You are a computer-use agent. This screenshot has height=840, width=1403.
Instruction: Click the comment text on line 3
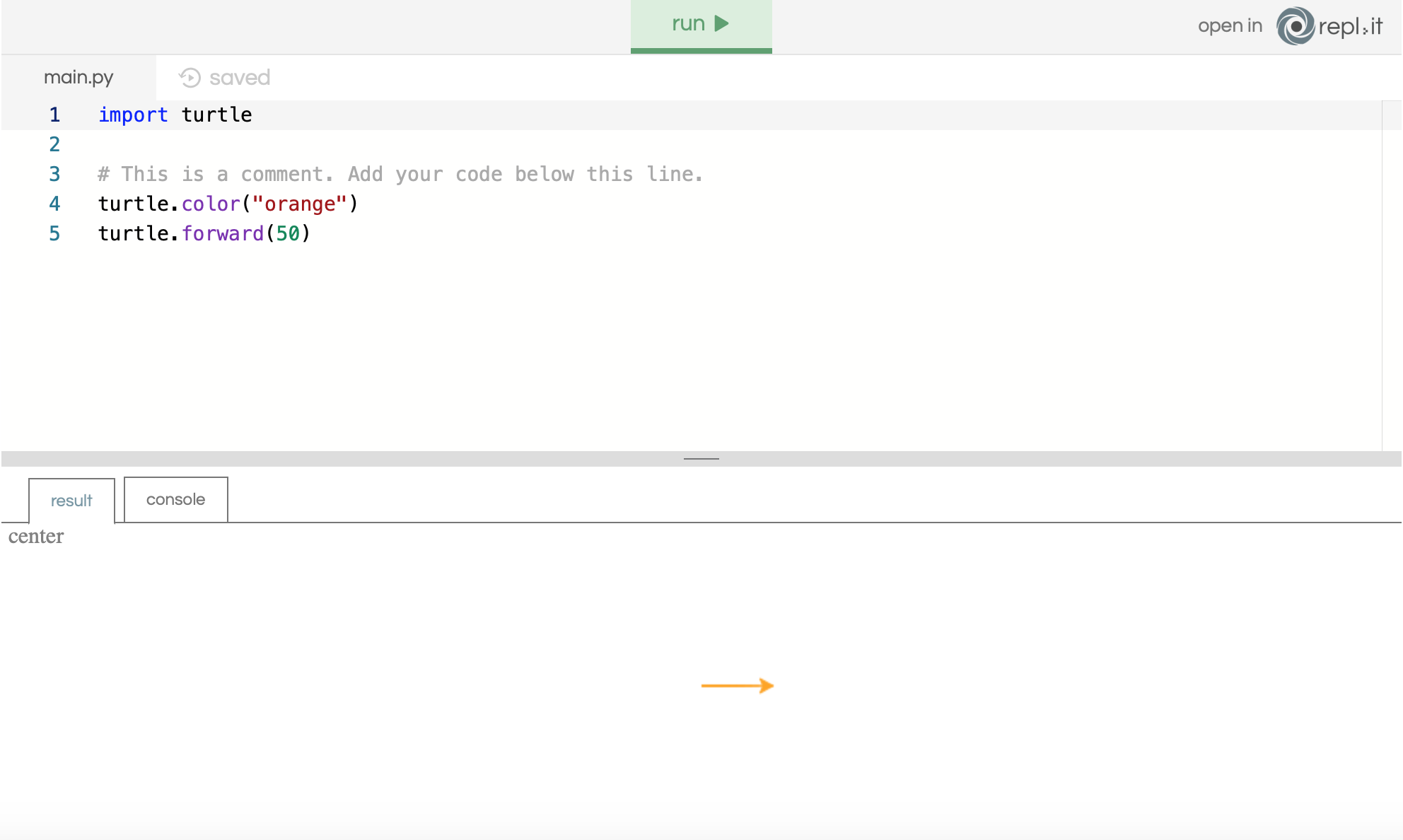400,174
